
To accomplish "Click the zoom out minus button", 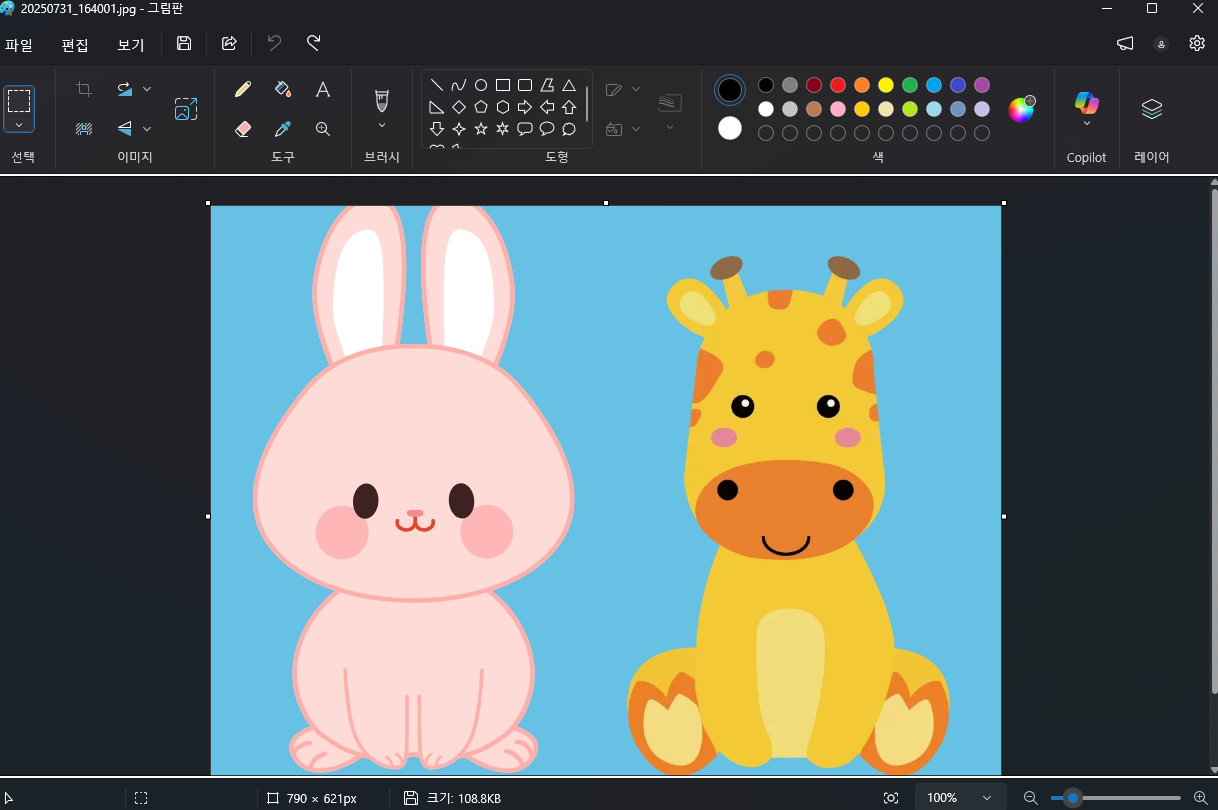I will pos(1031,798).
